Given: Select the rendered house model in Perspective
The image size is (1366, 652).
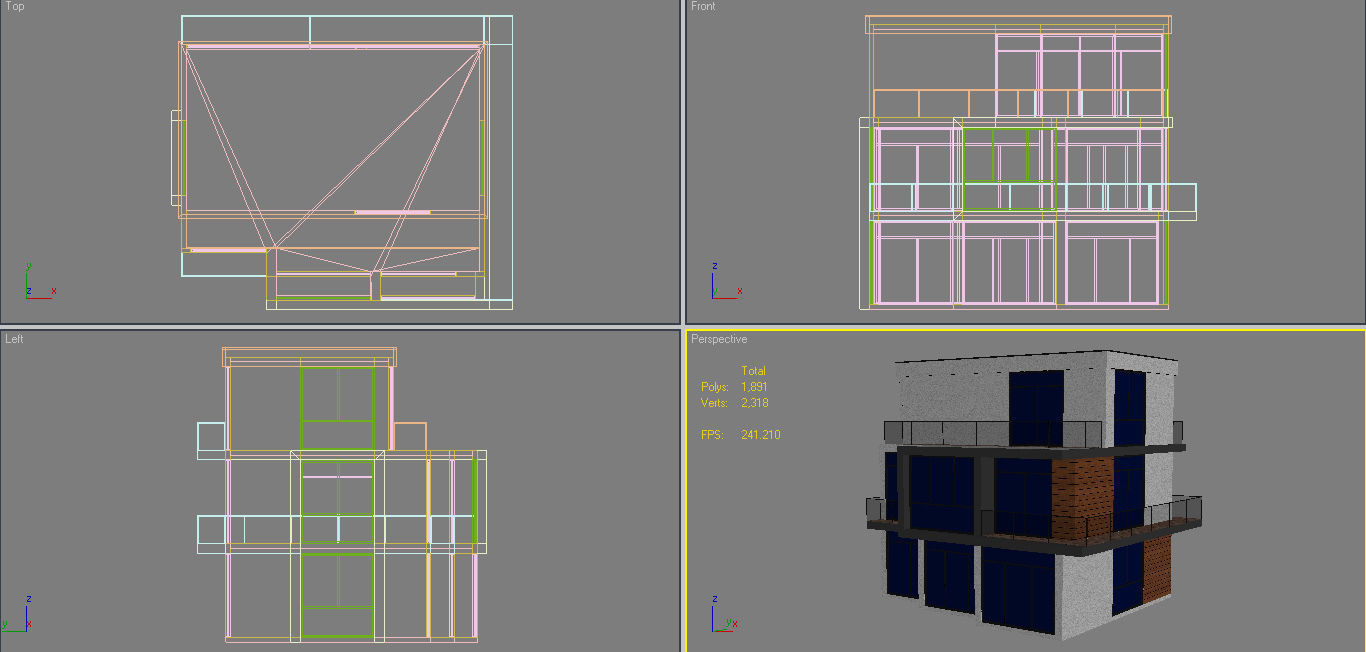Looking at the screenshot, I should 1035,495.
